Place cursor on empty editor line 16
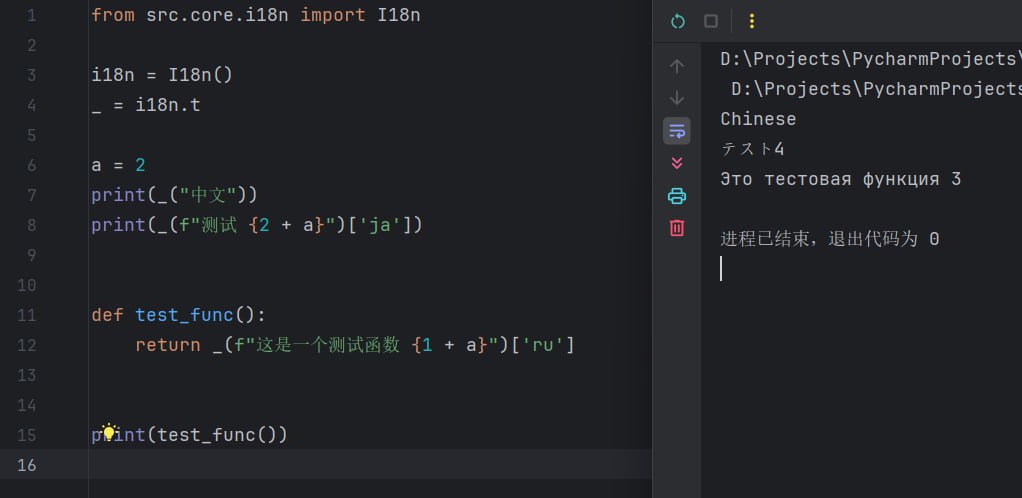This screenshot has width=1022, height=498. tap(370, 465)
